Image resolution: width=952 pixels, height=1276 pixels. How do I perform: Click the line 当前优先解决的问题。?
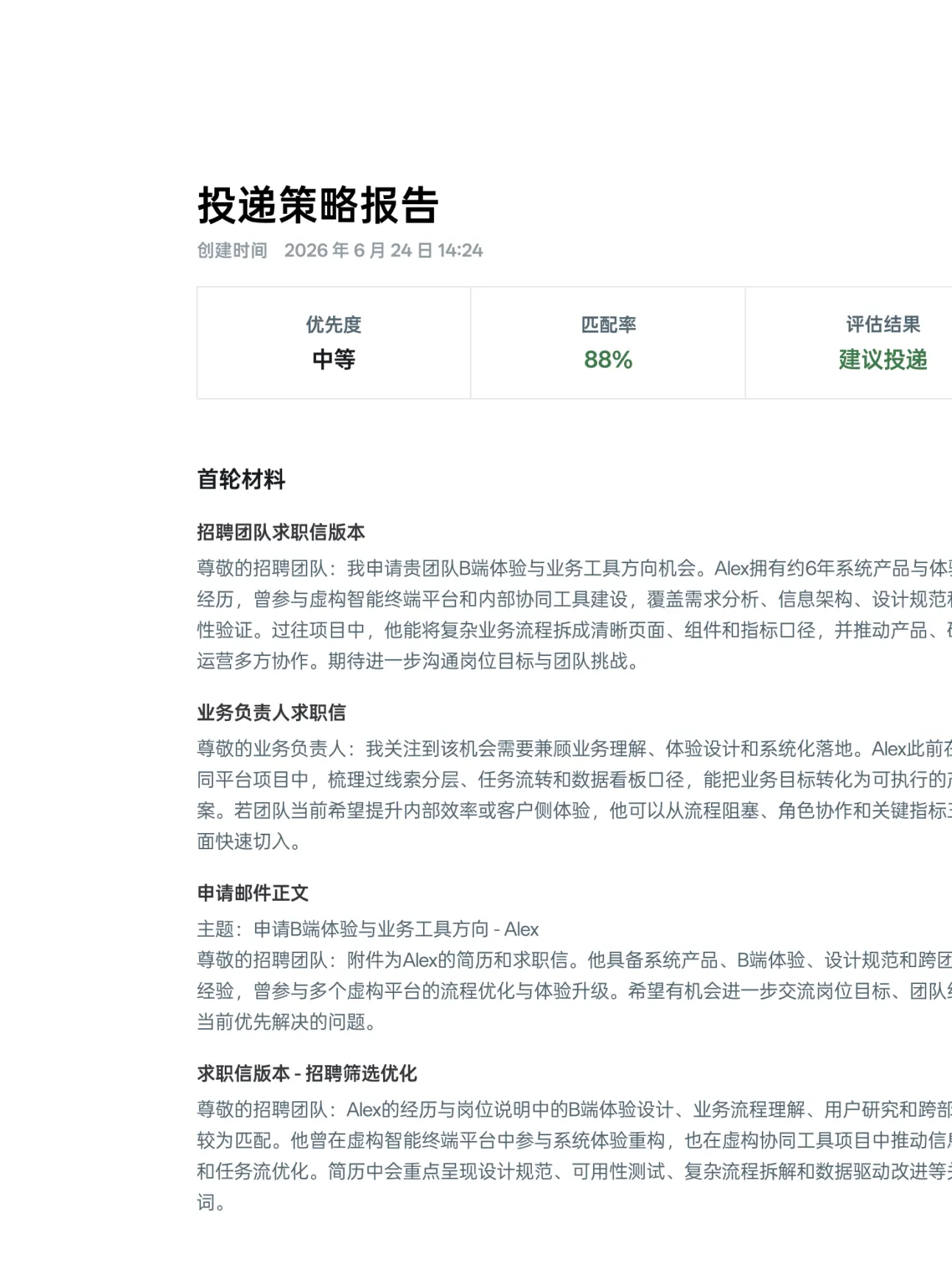[287, 1022]
